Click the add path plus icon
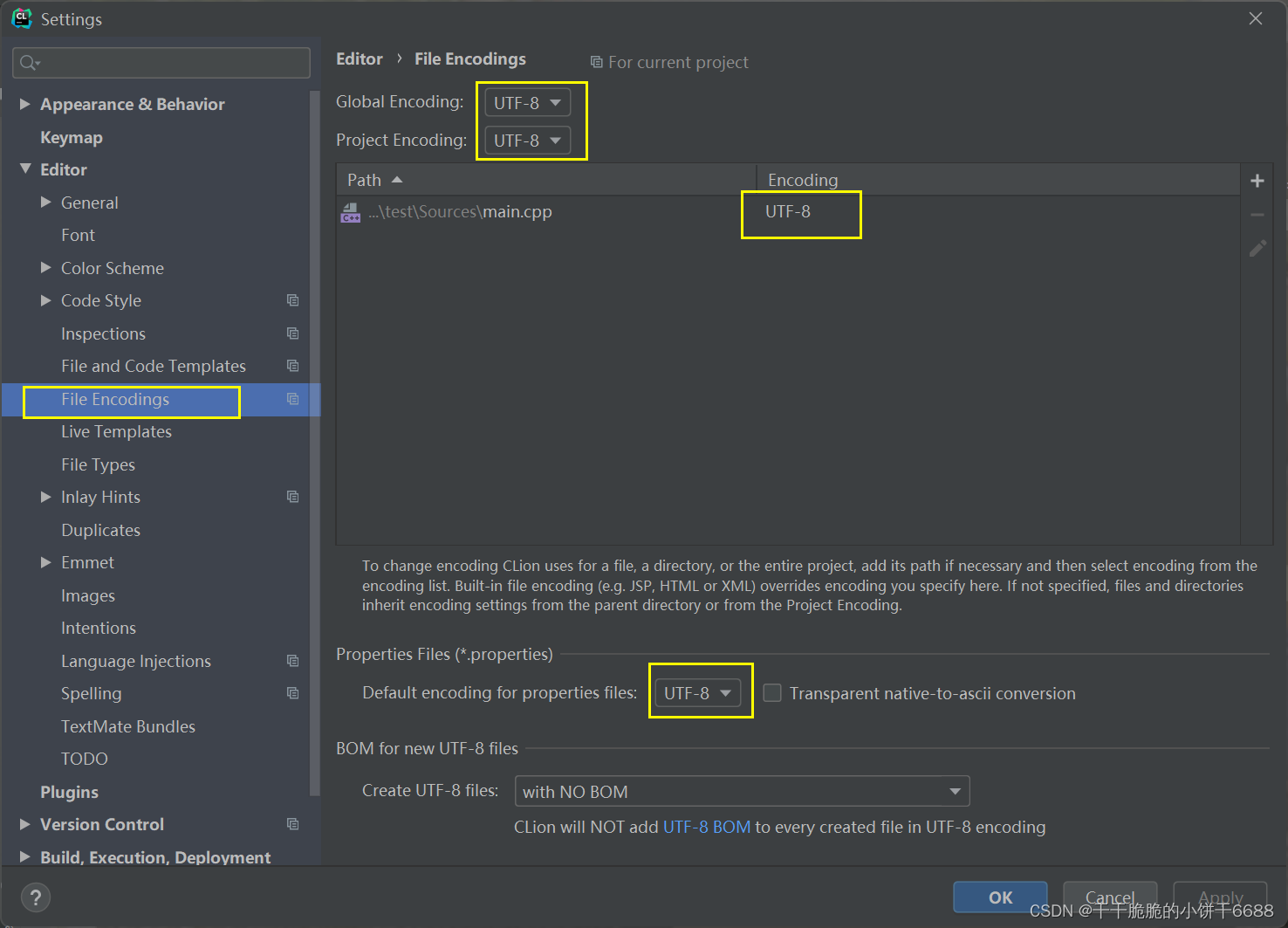The width and height of the screenshot is (1288, 928). 1257,181
